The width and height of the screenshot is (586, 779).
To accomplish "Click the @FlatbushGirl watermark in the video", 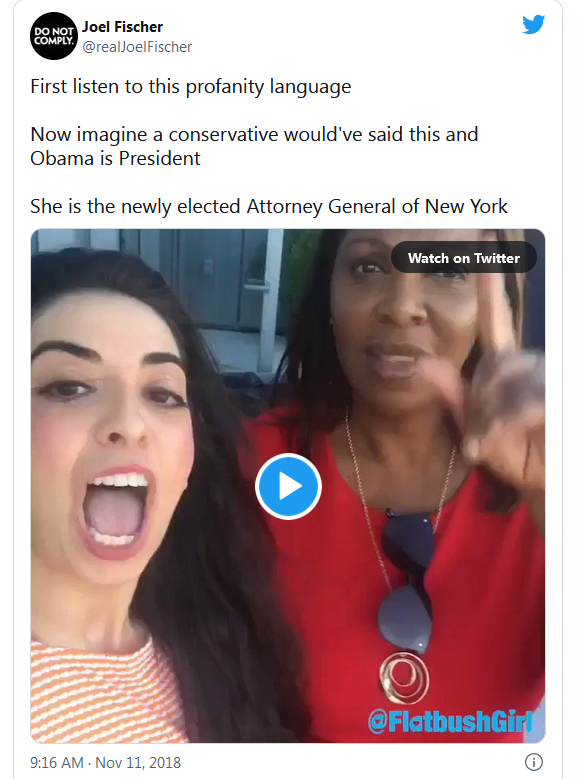I will click(x=450, y=721).
